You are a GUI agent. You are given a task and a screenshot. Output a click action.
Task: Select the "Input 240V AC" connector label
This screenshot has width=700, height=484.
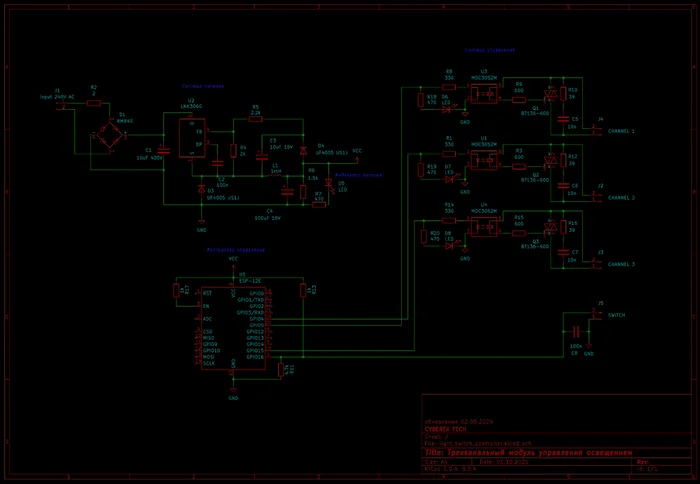[57, 97]
